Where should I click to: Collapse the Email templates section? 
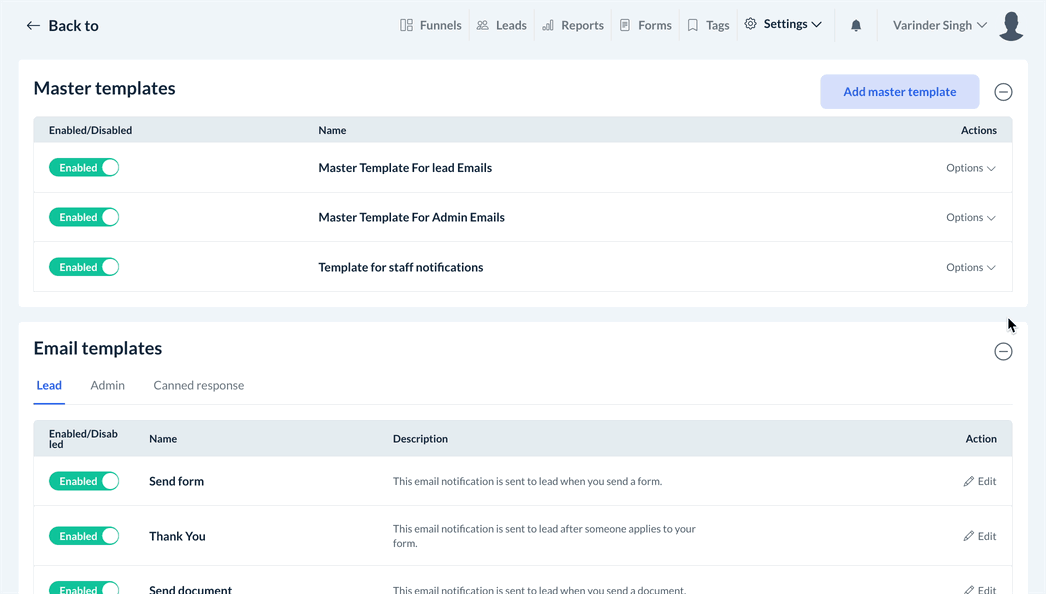[x=1003, y=351]
